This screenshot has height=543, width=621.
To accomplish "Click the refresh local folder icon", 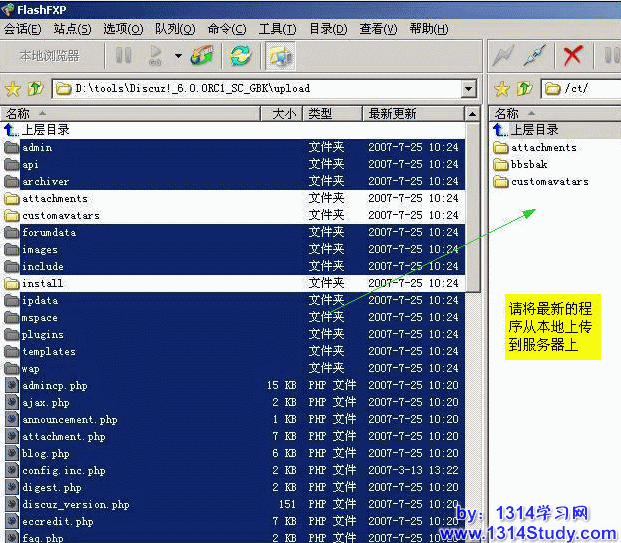I will (240, 56).
